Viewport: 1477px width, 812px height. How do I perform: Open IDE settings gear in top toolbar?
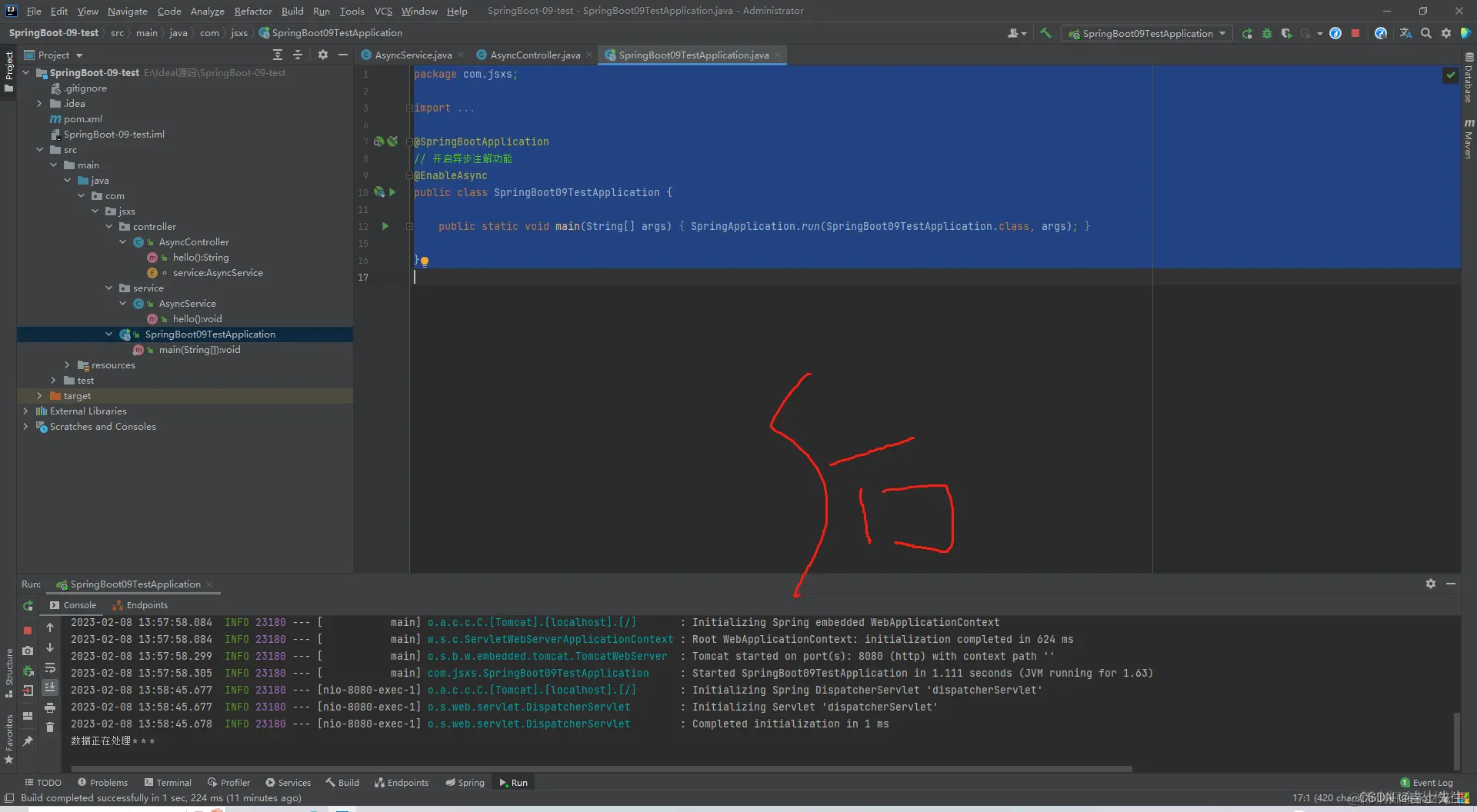point(1446,33)
